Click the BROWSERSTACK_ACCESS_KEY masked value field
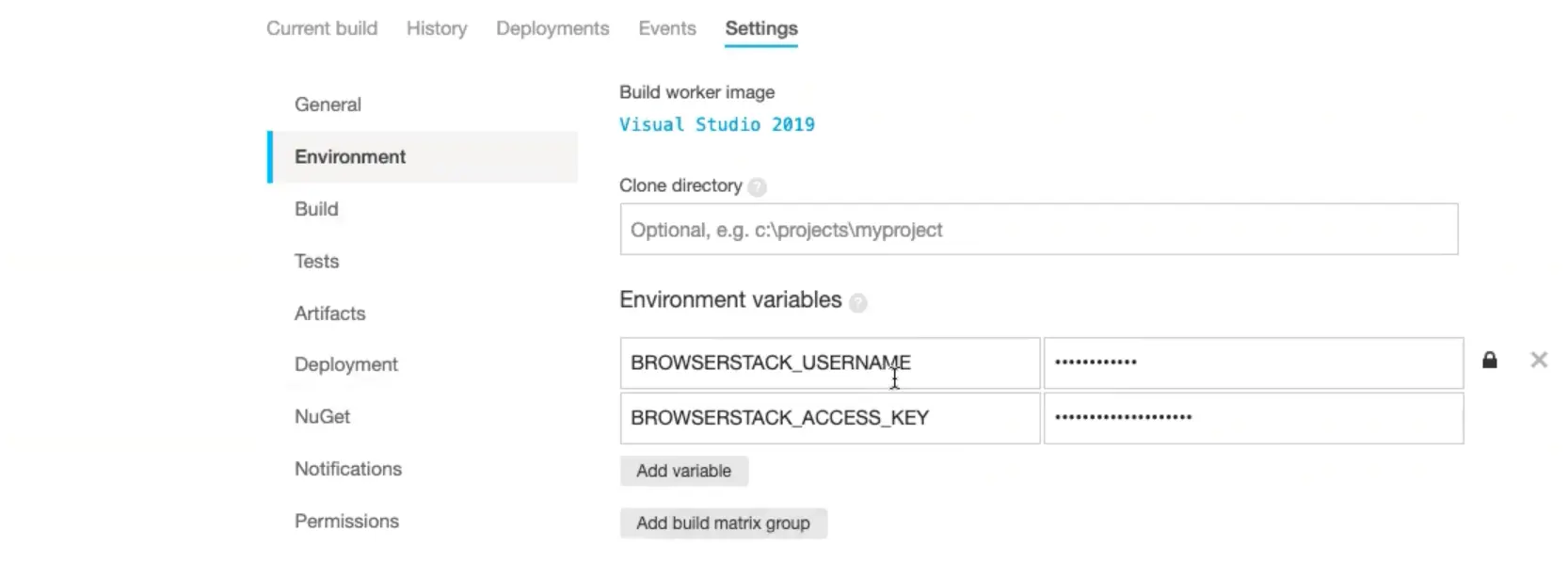The height and width of the screenshot is (563, 1568). [1253, 418]
